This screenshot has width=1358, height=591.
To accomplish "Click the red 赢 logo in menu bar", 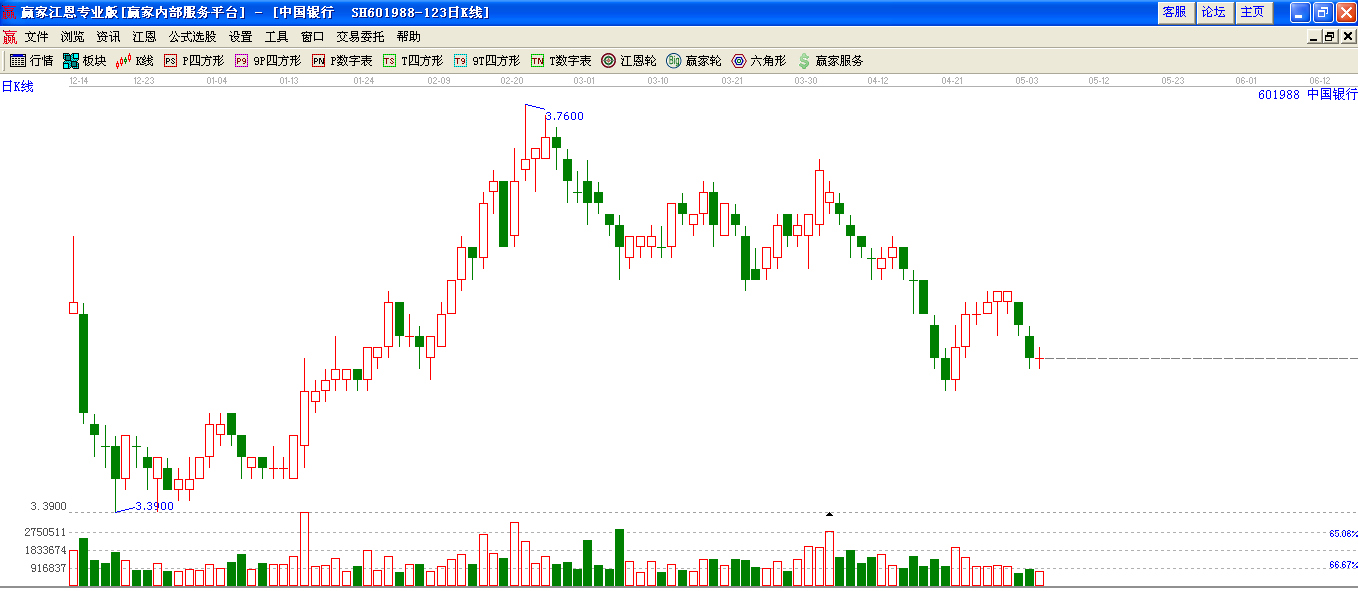I will coord(10,37).
